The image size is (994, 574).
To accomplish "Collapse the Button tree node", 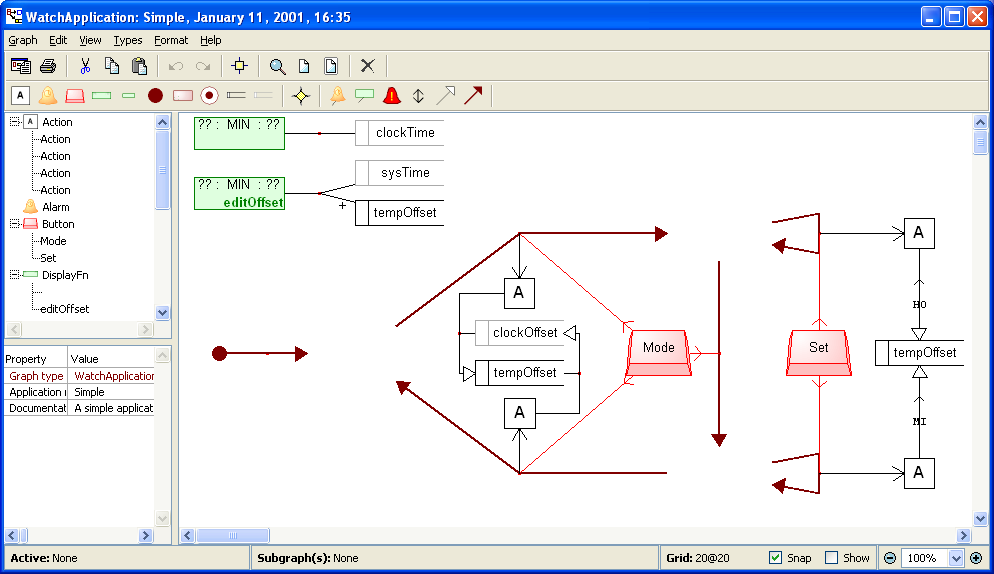I will coord(14,224).
